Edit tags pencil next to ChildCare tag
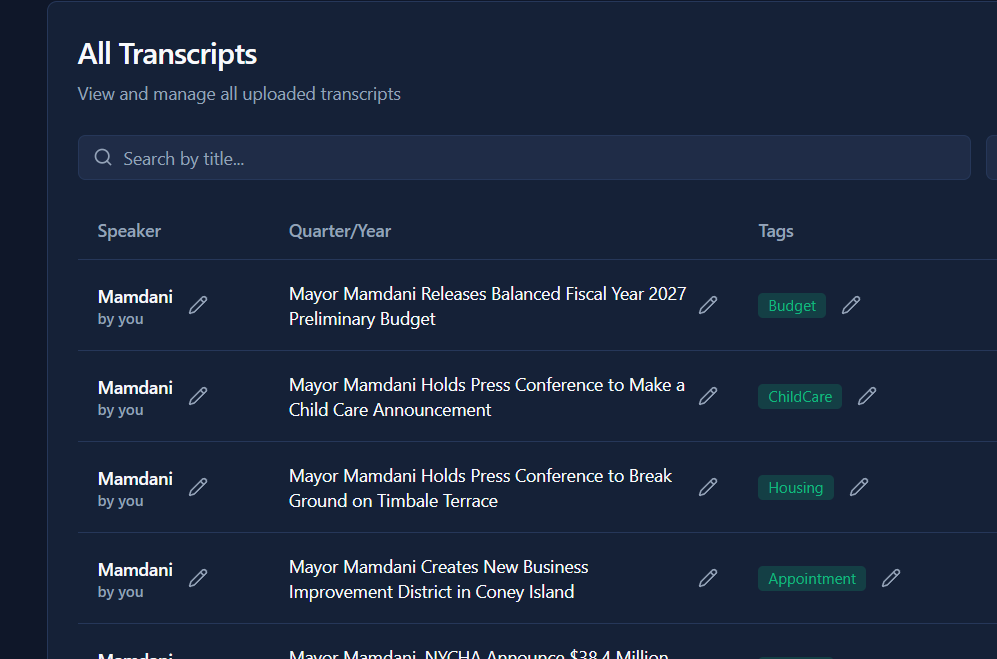Screen dimensions: 997x659 [x=867, y=396]
